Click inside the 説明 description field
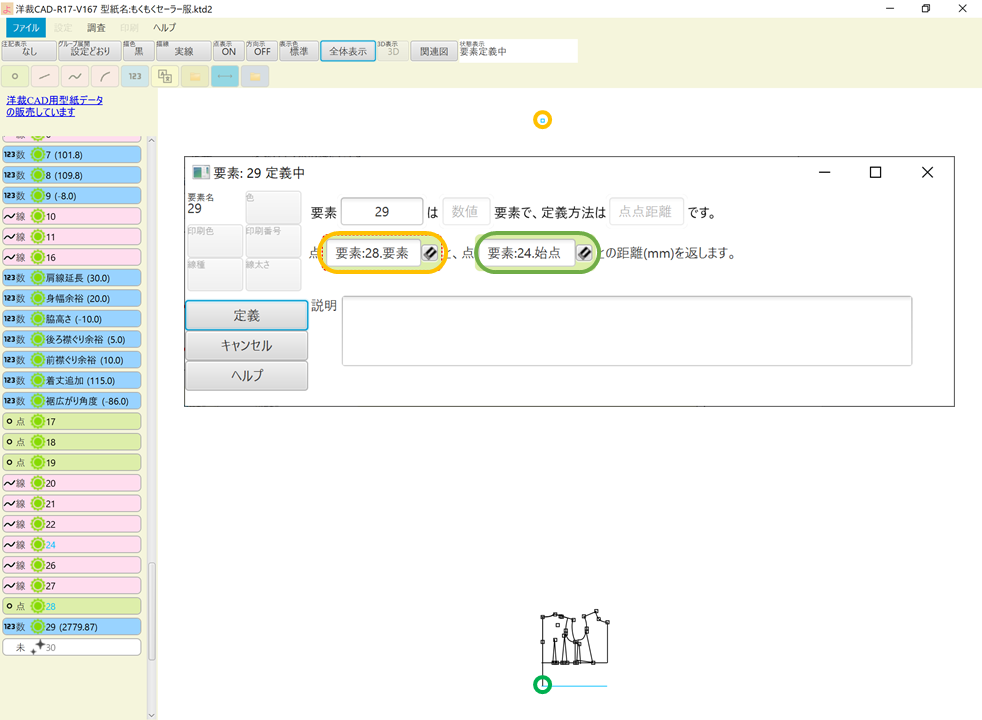This screenshot has width=982, height=720. (x=627, y=331)
